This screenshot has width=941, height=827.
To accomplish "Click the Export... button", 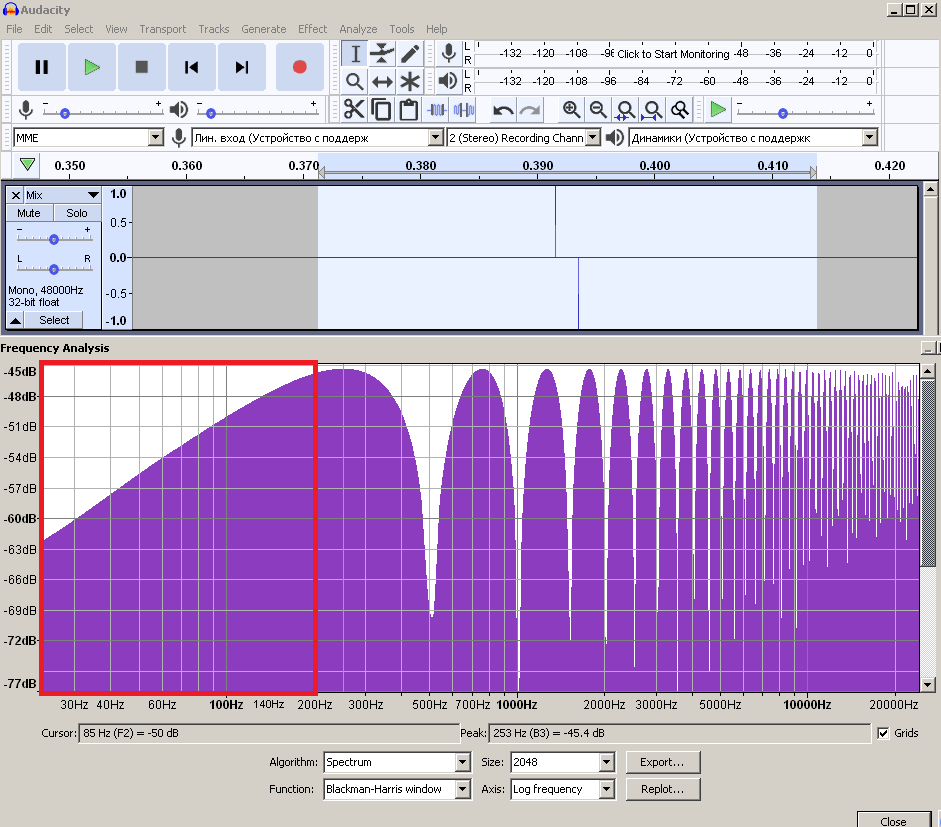I will [x=662, y=762].
